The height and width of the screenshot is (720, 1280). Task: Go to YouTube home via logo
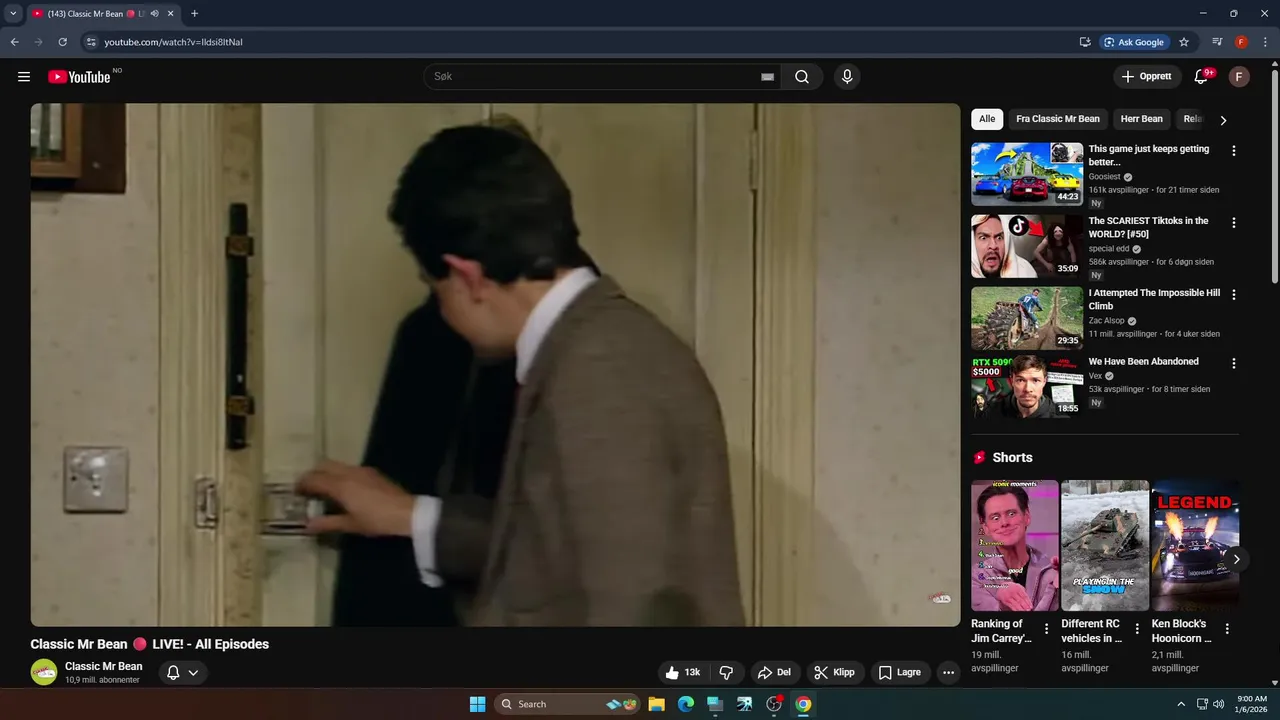click(x=79, y=77)
